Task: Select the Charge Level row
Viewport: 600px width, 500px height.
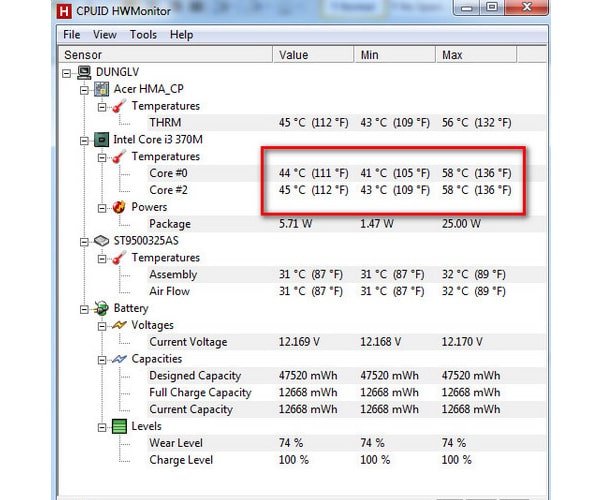Action: pyautogui.click(x=346, y=460)
